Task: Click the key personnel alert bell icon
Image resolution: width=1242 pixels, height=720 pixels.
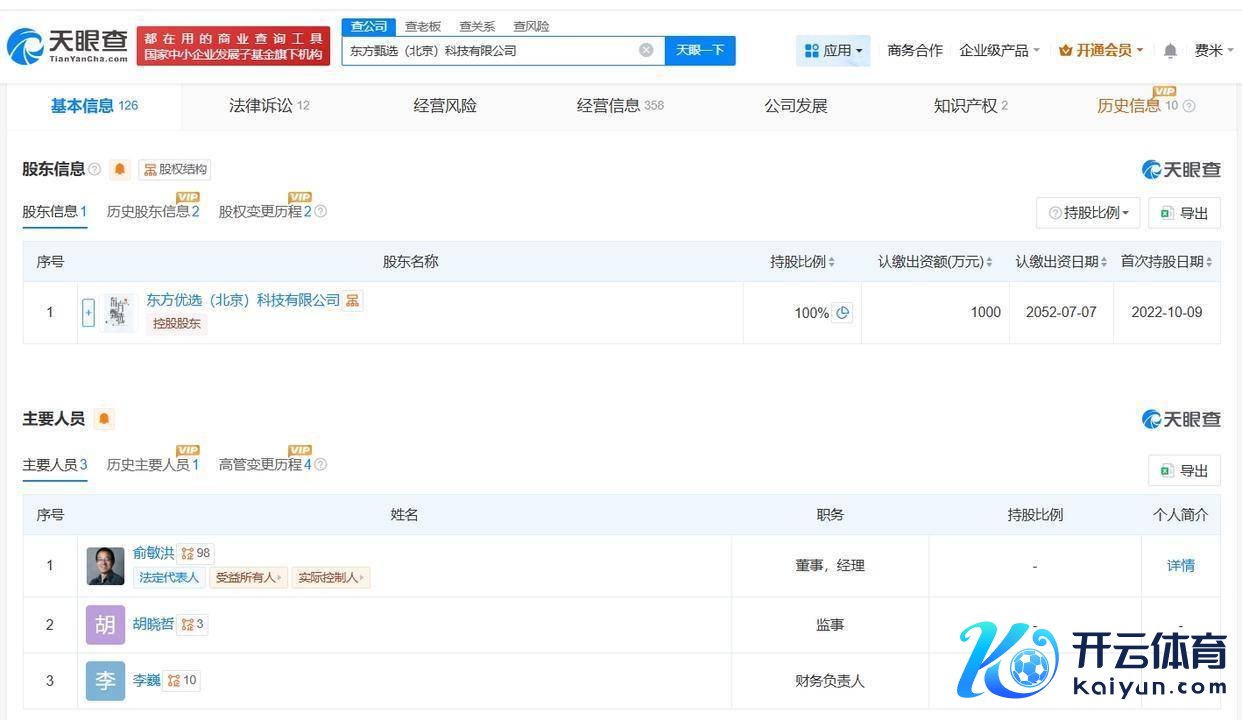Action: tap(104, 419)
